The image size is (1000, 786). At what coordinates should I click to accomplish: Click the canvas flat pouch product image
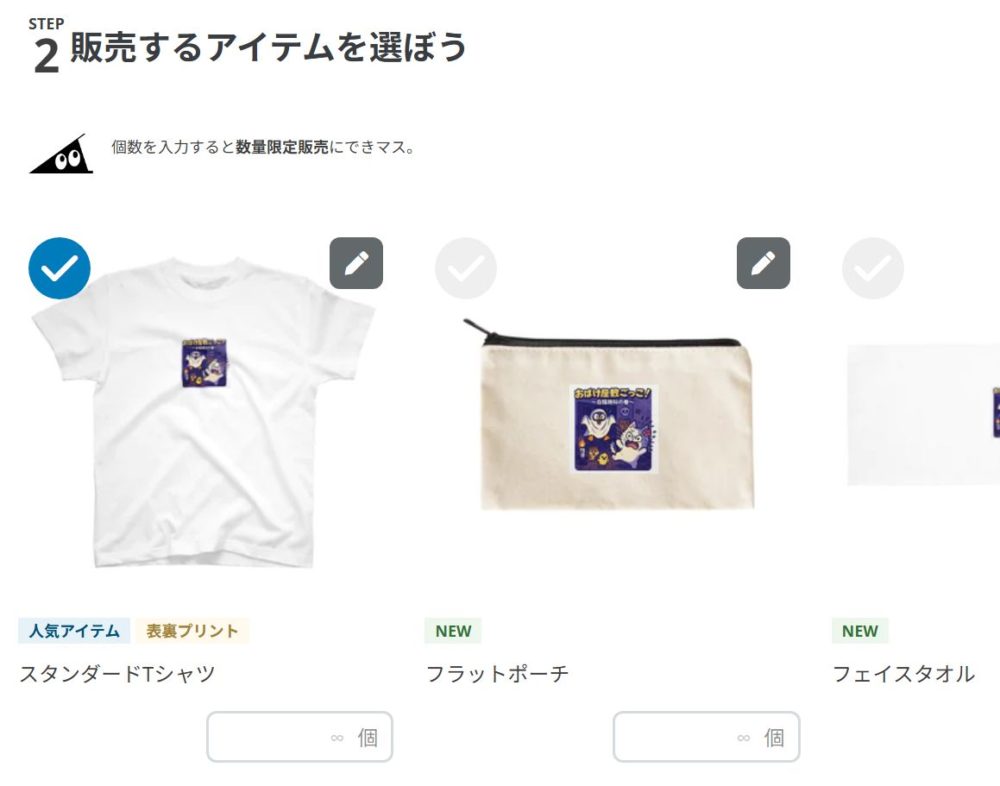609,414
